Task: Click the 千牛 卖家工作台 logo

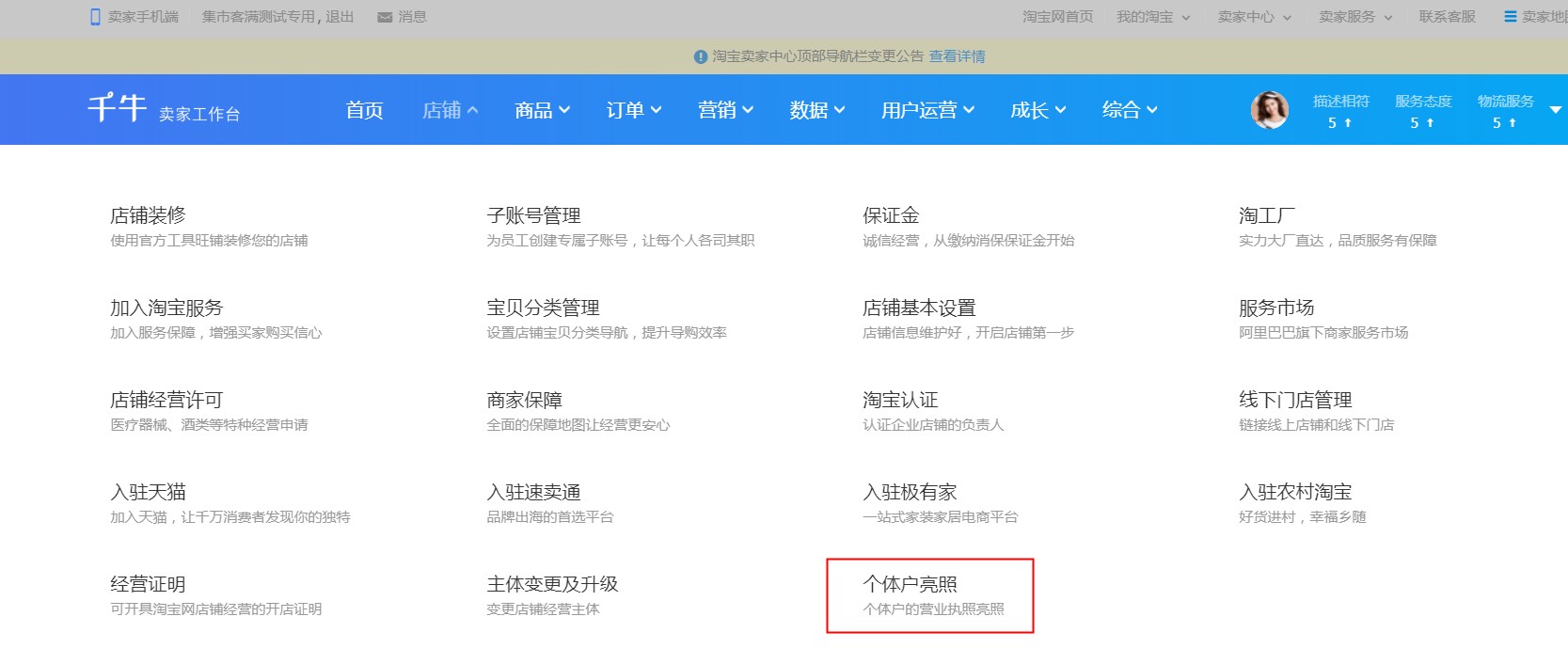Action: point(164,109)
